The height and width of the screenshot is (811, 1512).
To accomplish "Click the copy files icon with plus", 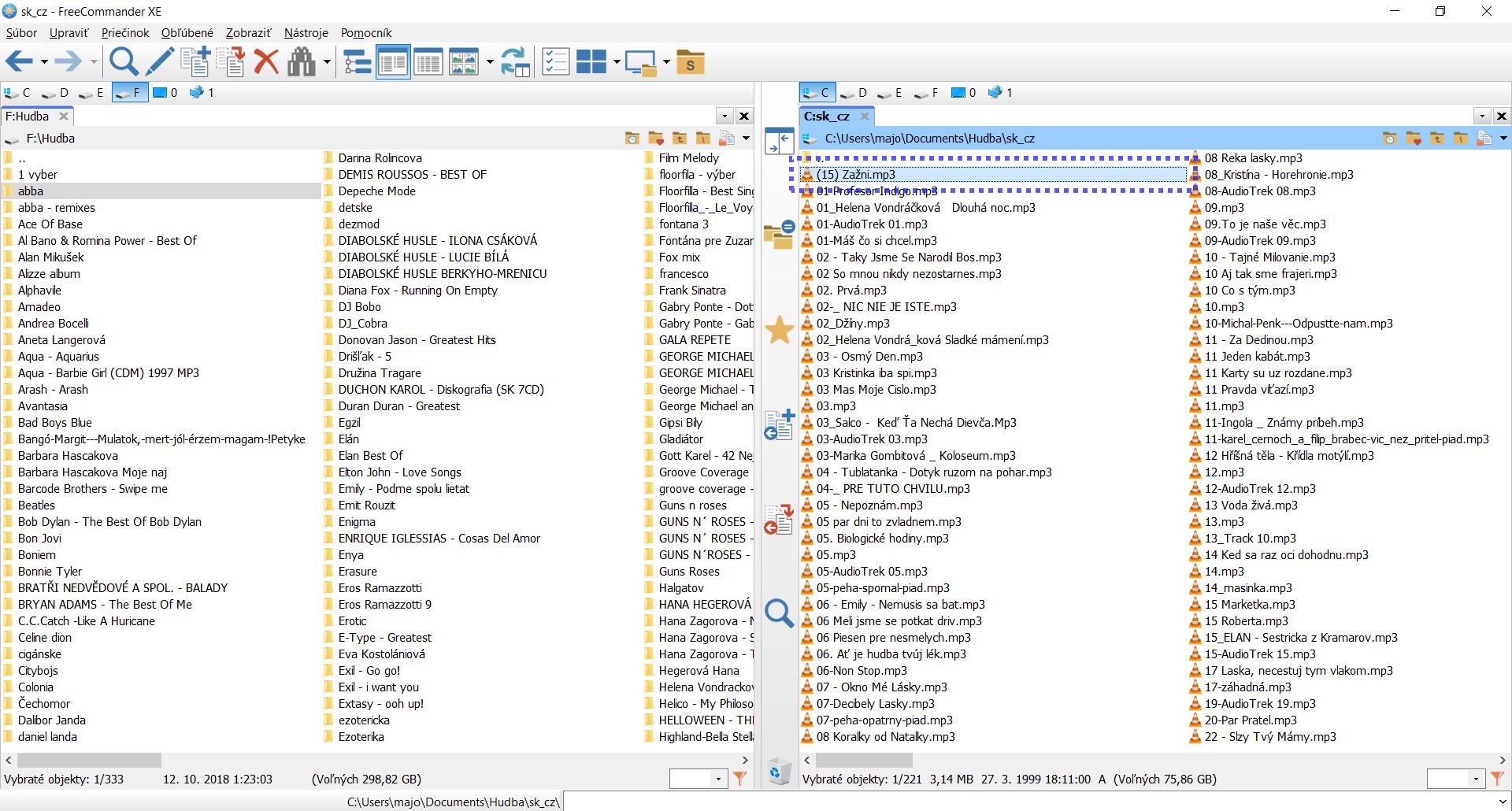I will point(195,61).
